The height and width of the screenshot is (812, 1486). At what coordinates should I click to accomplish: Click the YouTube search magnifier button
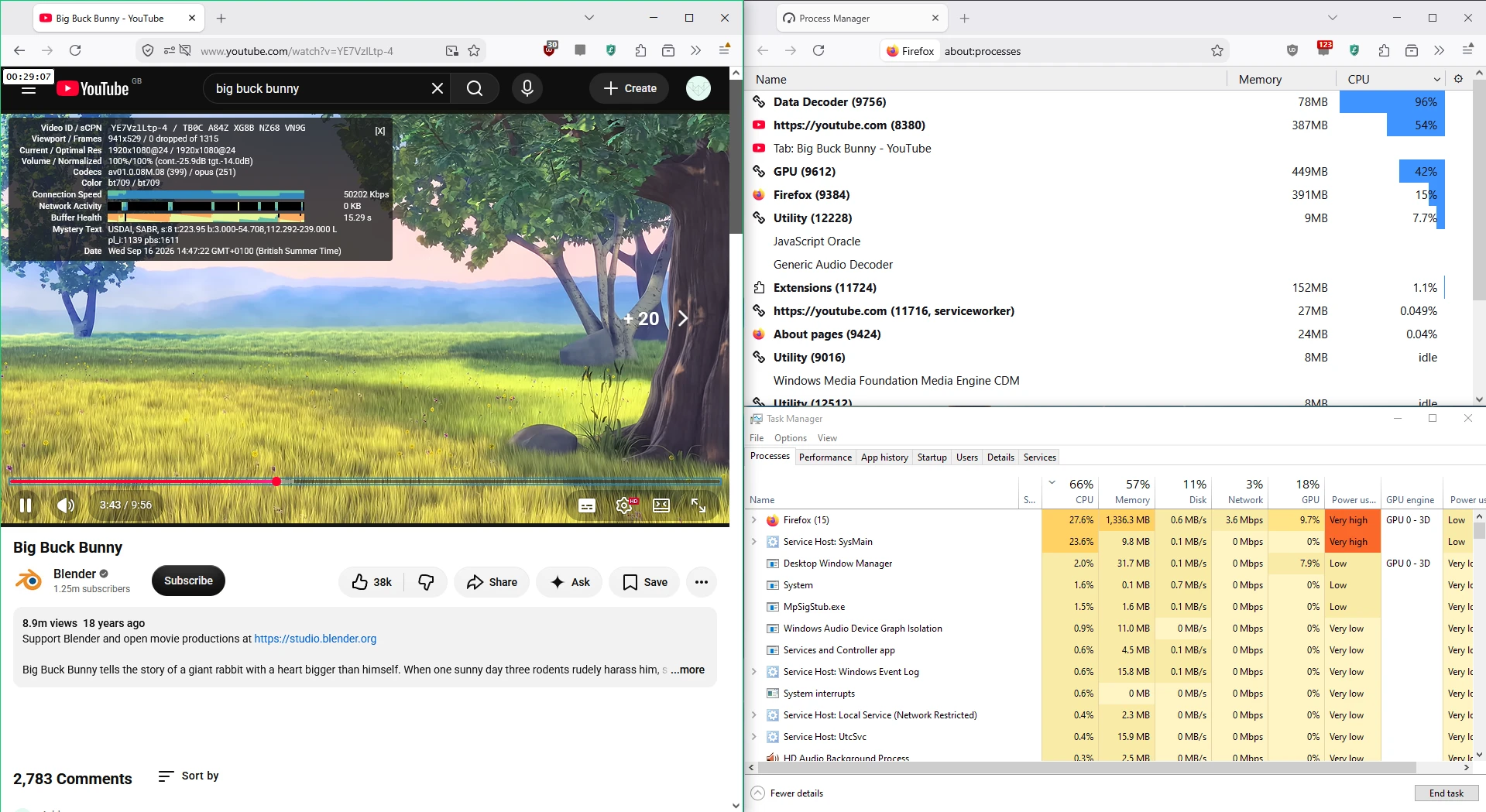(475, 88)
